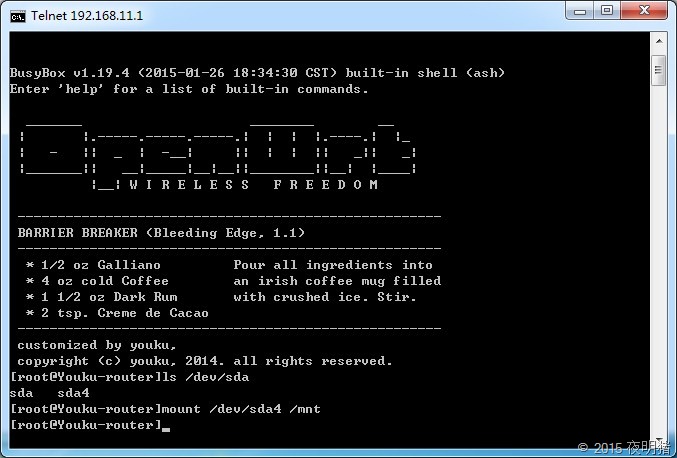The width and height of the screenshot is (677, 458).
Task: Click the "Enter 'help'" hint line
Action: point(189,89)
